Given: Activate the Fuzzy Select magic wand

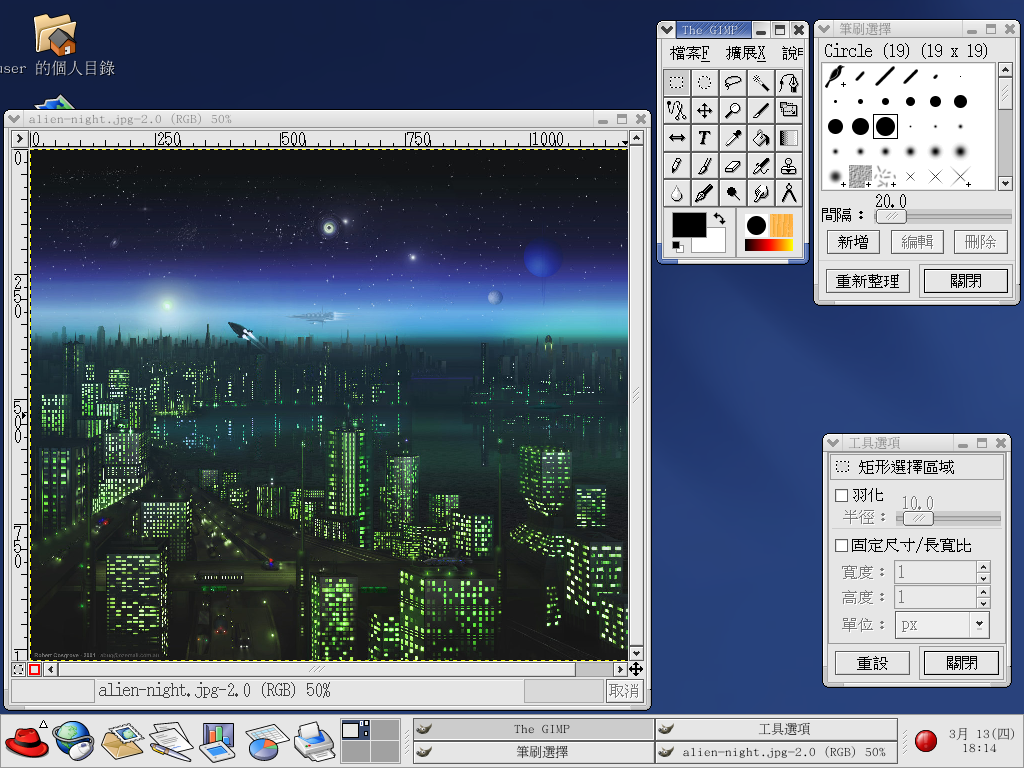Looking at the screenshot, I should (x=761, y=83).
